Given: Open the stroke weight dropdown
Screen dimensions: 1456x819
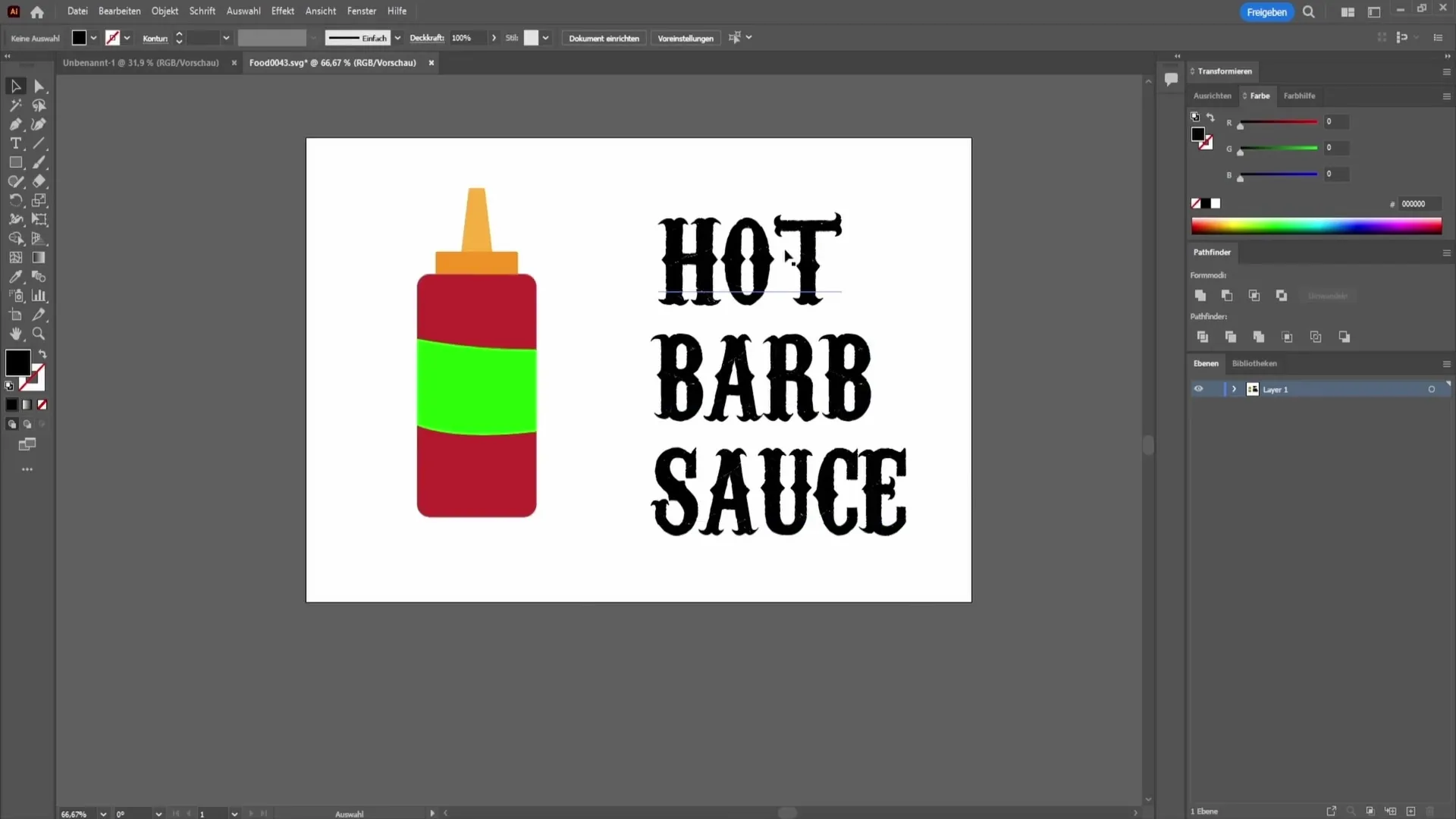Looking at the screenshot, I should click(x=226, y=38).
